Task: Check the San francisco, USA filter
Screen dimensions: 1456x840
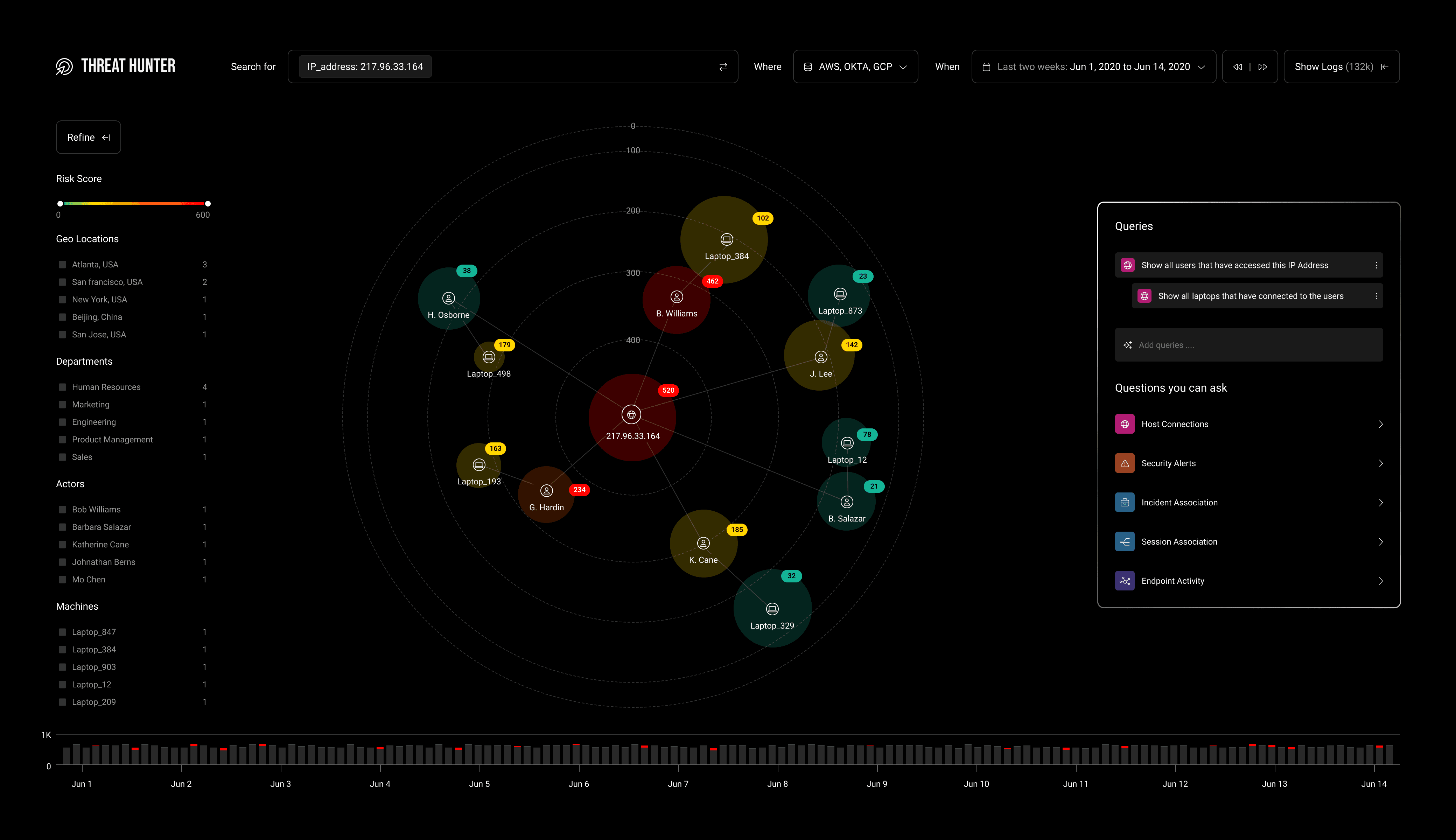Action: click(x=62, y=282)
